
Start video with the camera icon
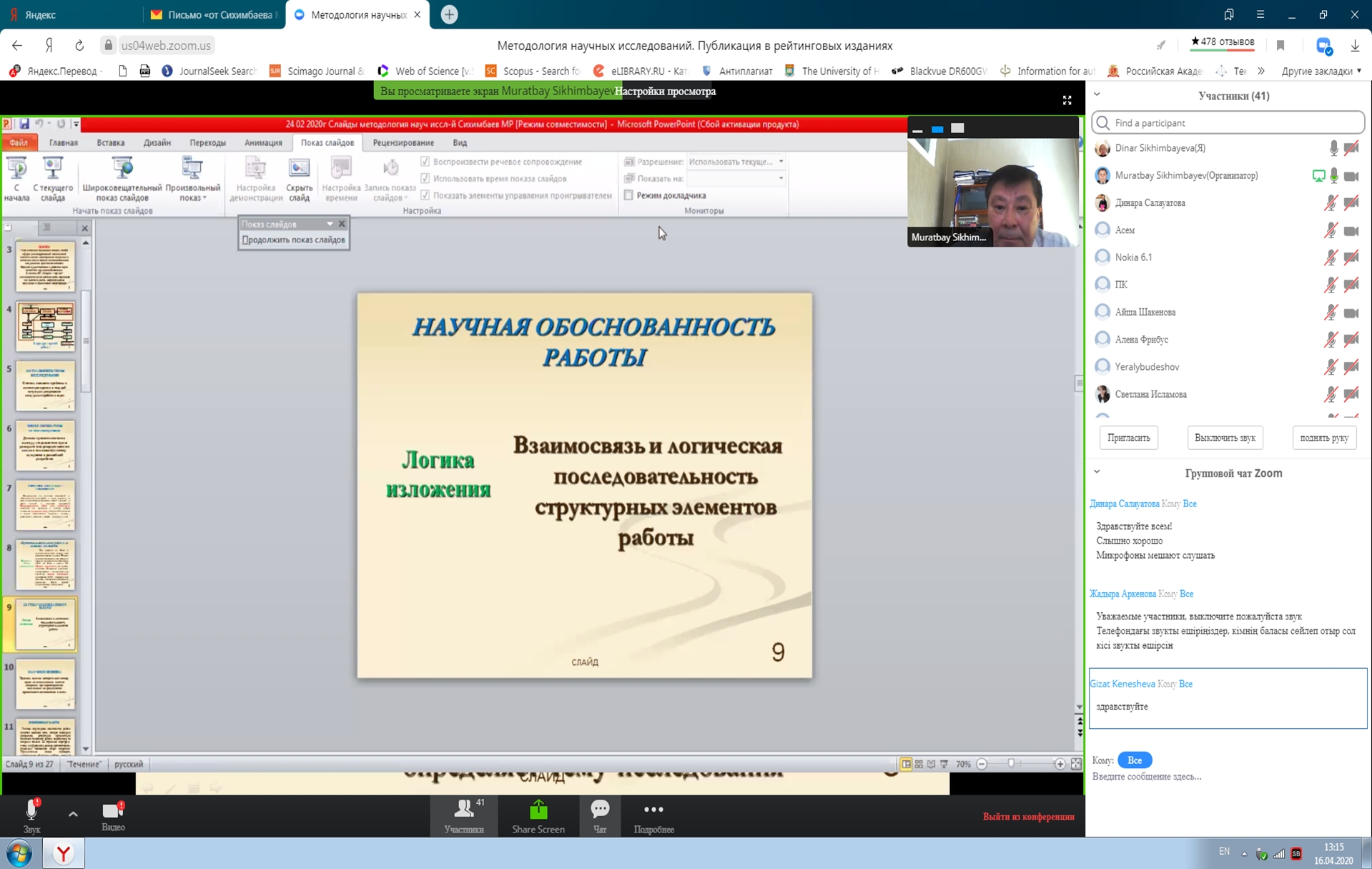click(112, 812)
